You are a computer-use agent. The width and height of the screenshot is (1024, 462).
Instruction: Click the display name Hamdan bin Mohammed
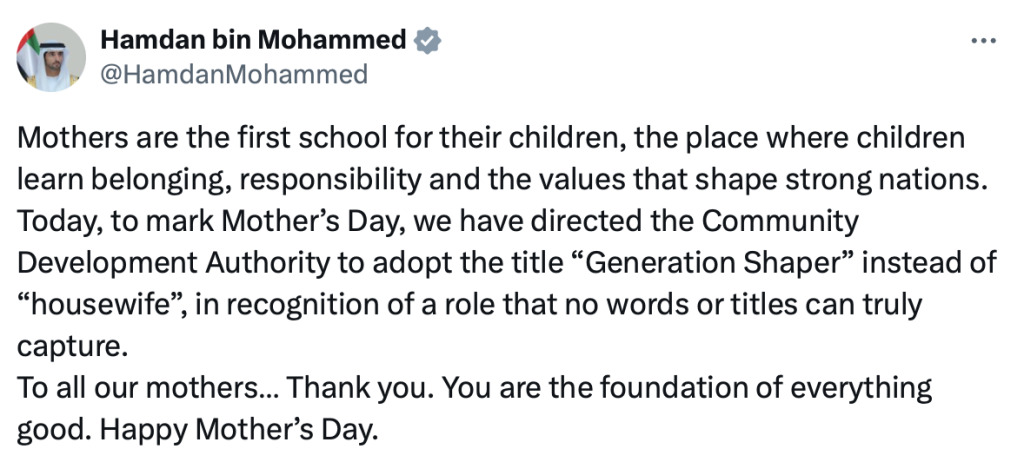[x=253, y=41]
